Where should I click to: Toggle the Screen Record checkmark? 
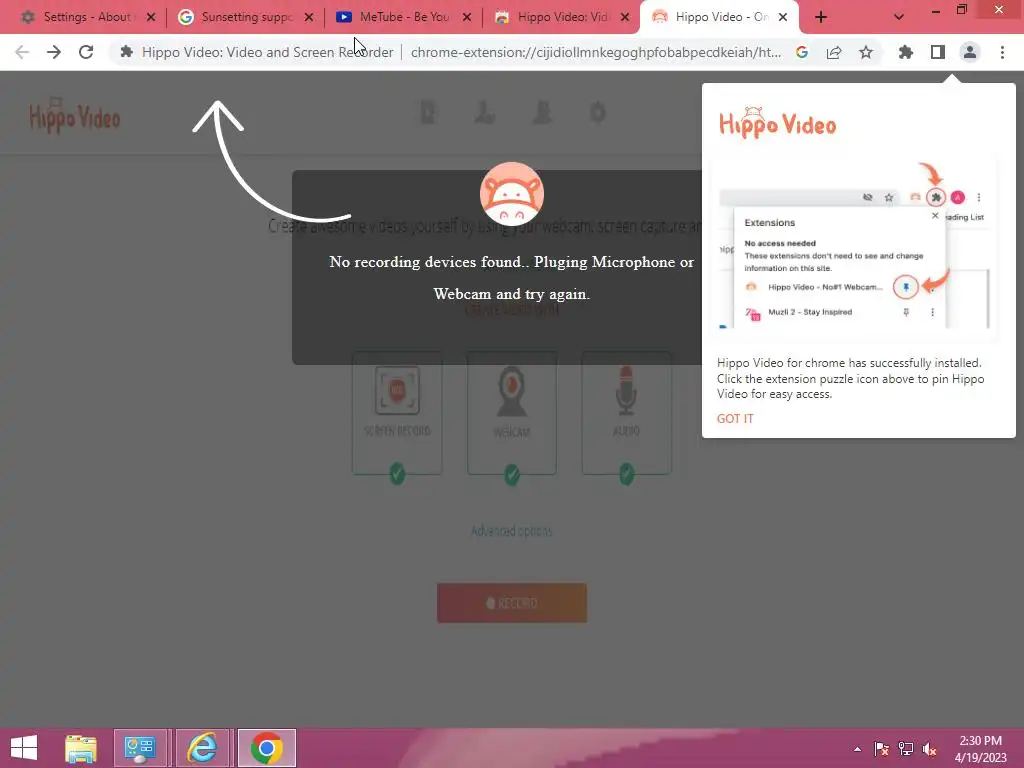pyautogui.click(x=397, y=473)
